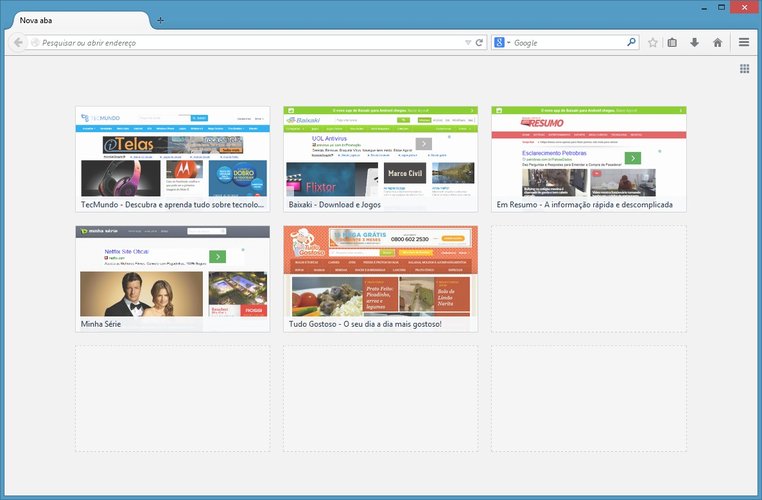Reload the page with the refresh icon
This screenshot has height=500, width=762.
pyautogui.click(x=479, y=43)
